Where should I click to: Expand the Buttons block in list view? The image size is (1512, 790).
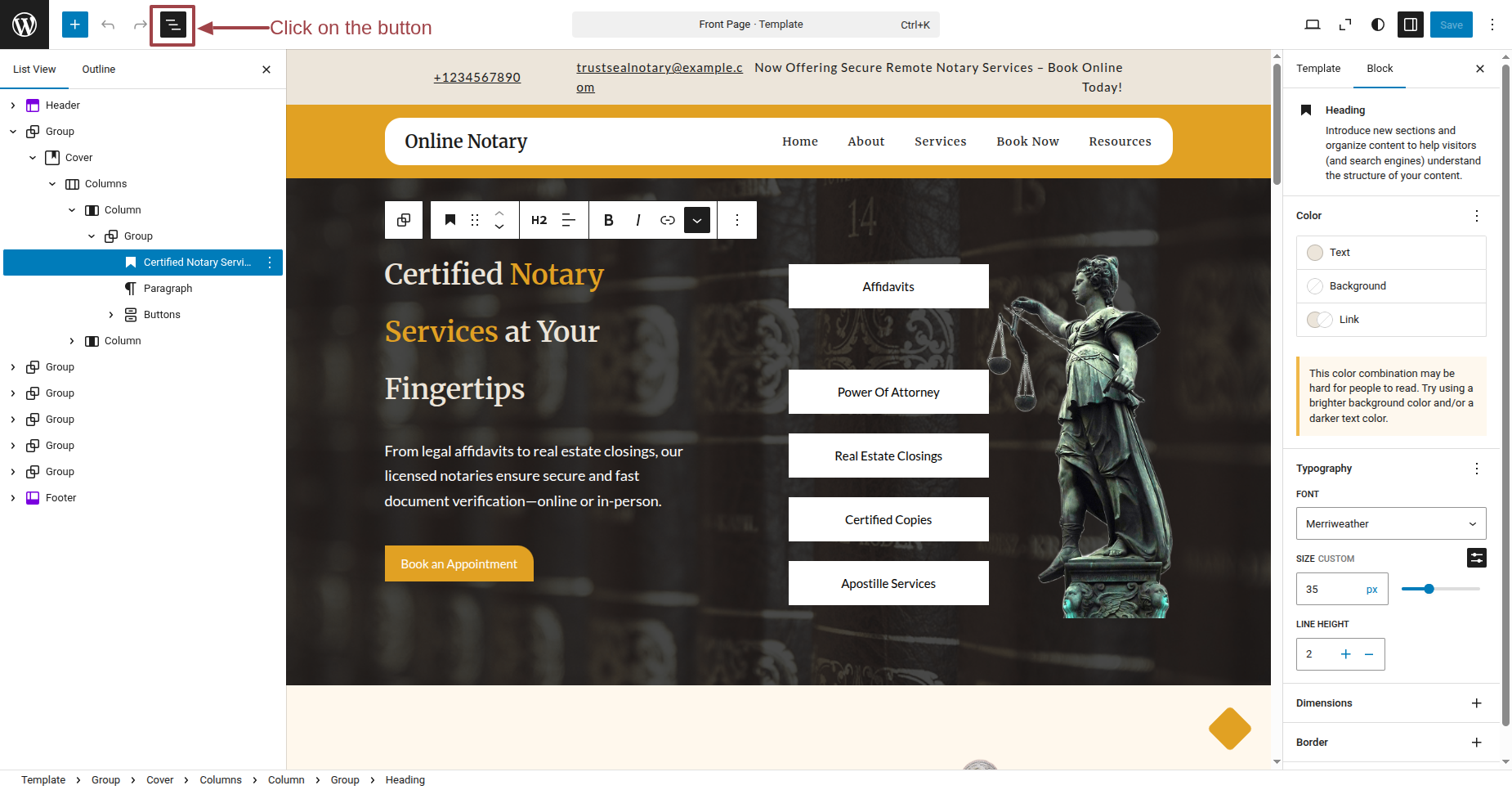pyautogui.click(x=111, y=315)
